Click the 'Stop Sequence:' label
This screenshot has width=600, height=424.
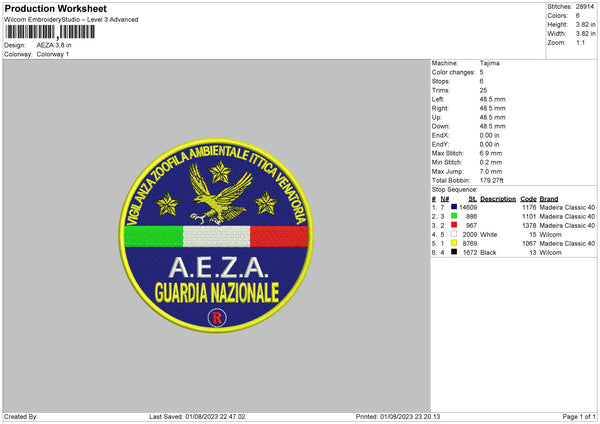click(x=455, y=190)
